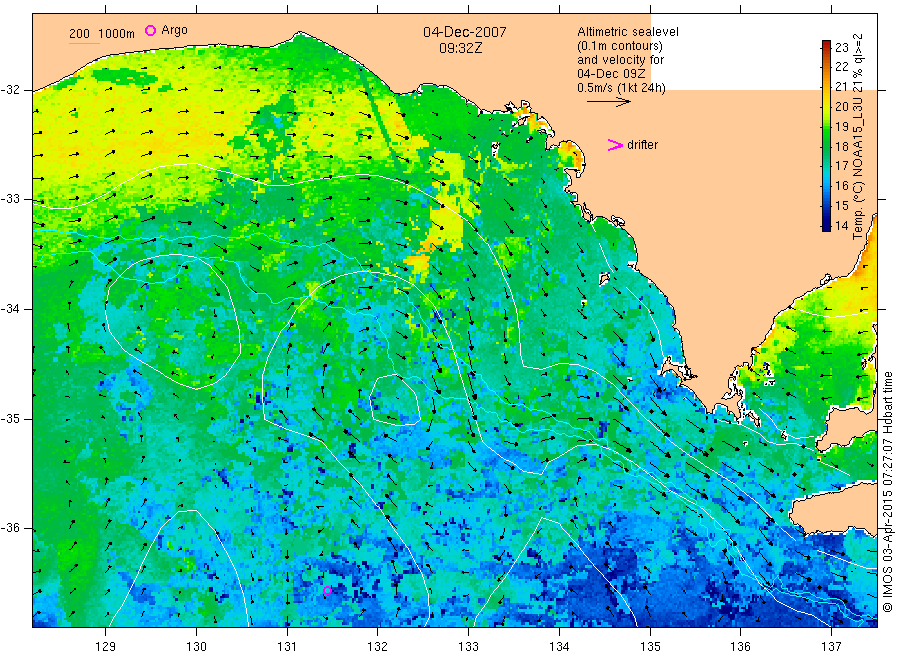
Task: Click the magenta Argo circle in legend
Action: [x=150, y=30]
